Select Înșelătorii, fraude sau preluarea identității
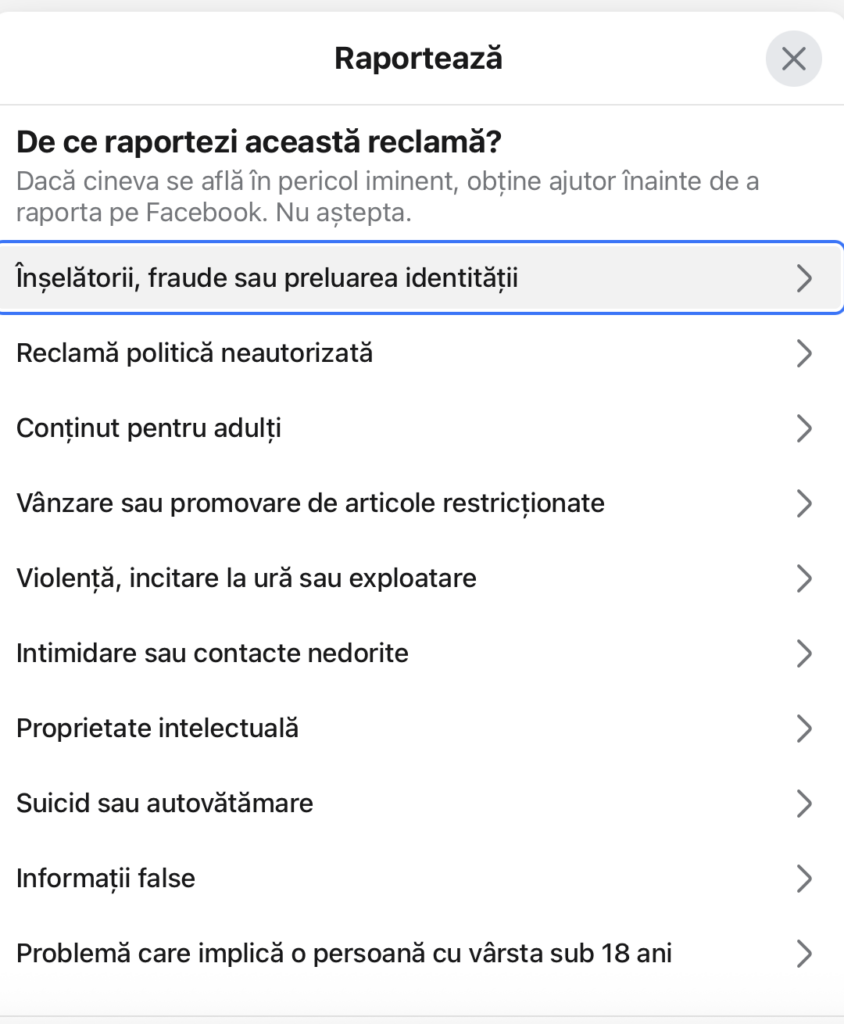This screenshot has height=1024, width=844. tap(422, 278)
